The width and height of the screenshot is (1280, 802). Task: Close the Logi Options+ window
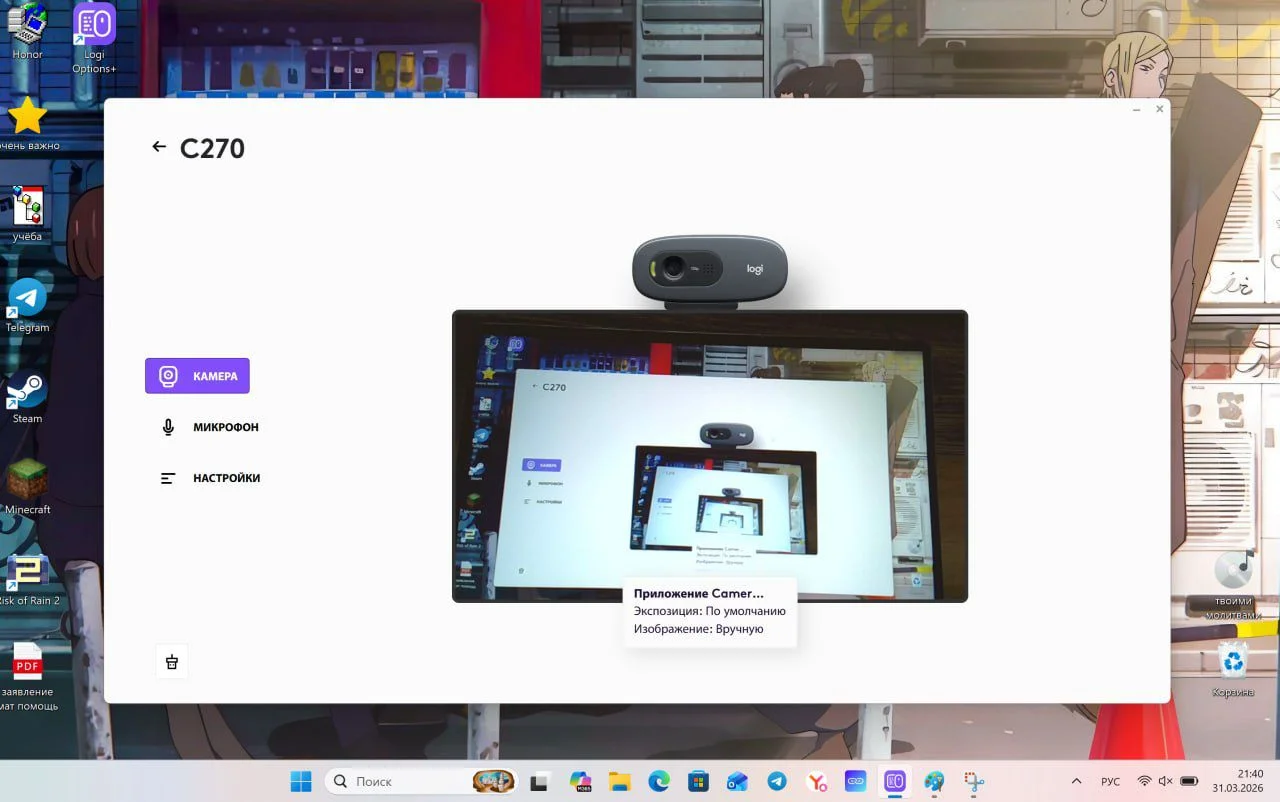pos(1160,108)
